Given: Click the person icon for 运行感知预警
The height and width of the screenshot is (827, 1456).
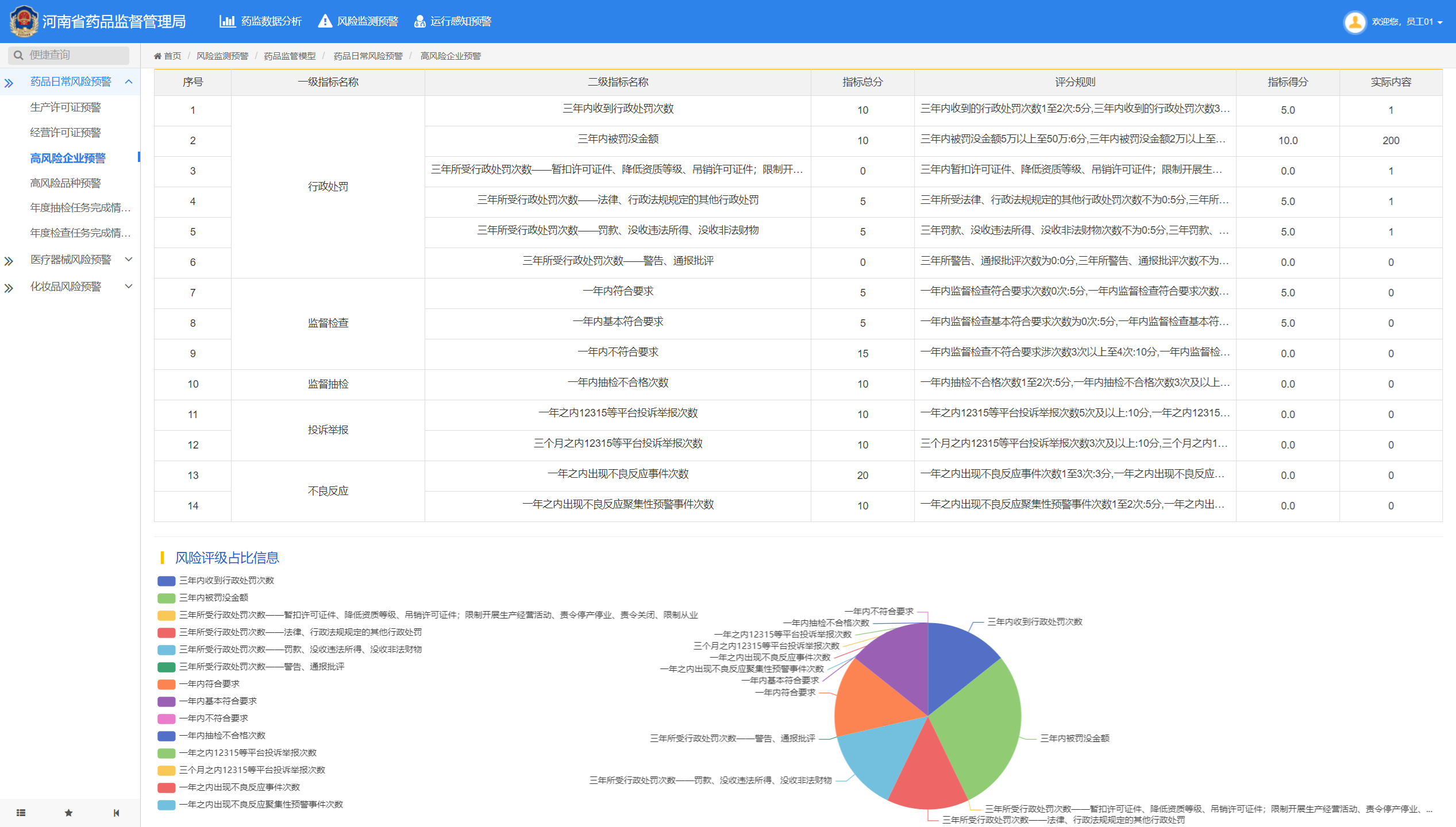Looking at the screenshot, I should coord(419,21).
